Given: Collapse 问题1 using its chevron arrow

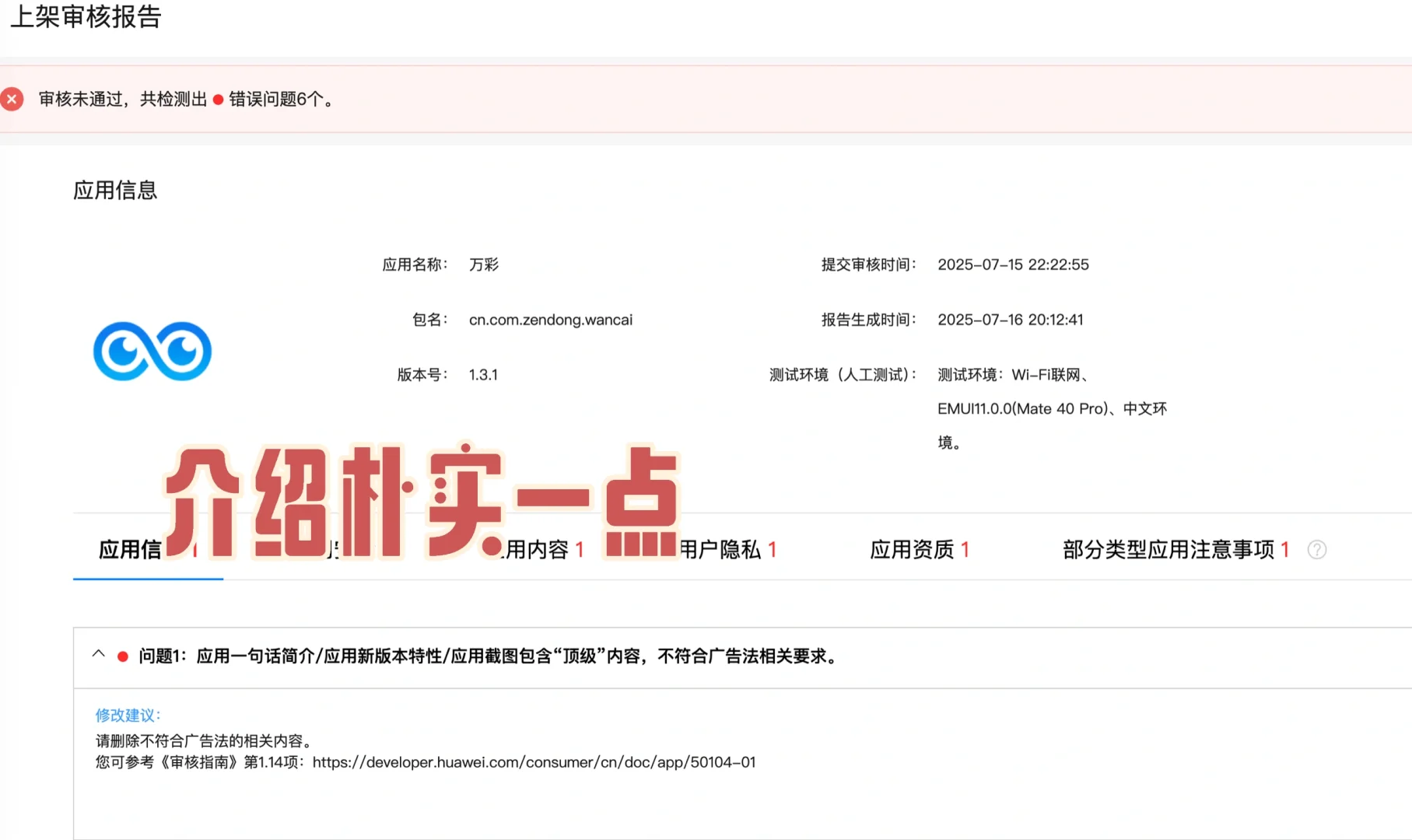Looking at the screenshot, I should click(98, 655).
